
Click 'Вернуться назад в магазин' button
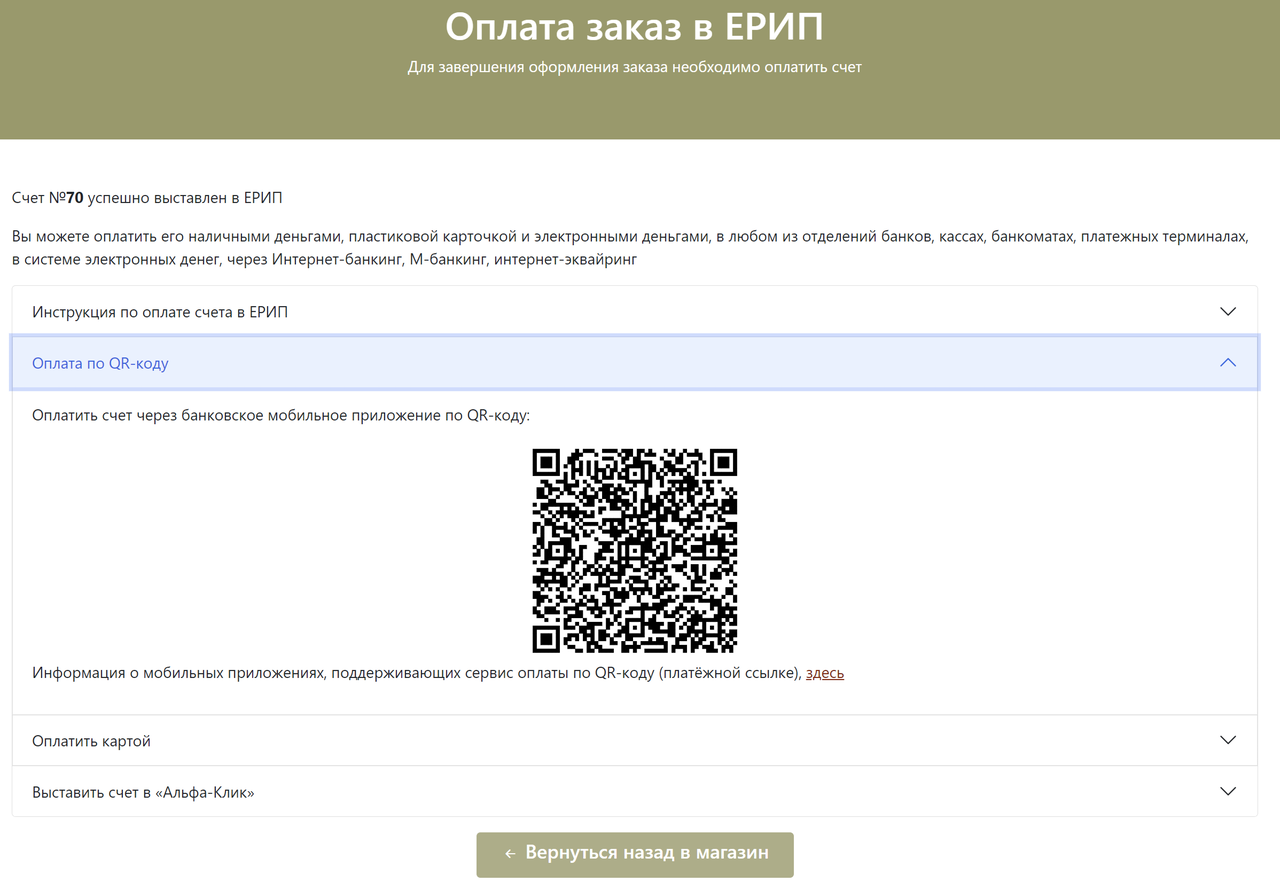coord(635,854)
